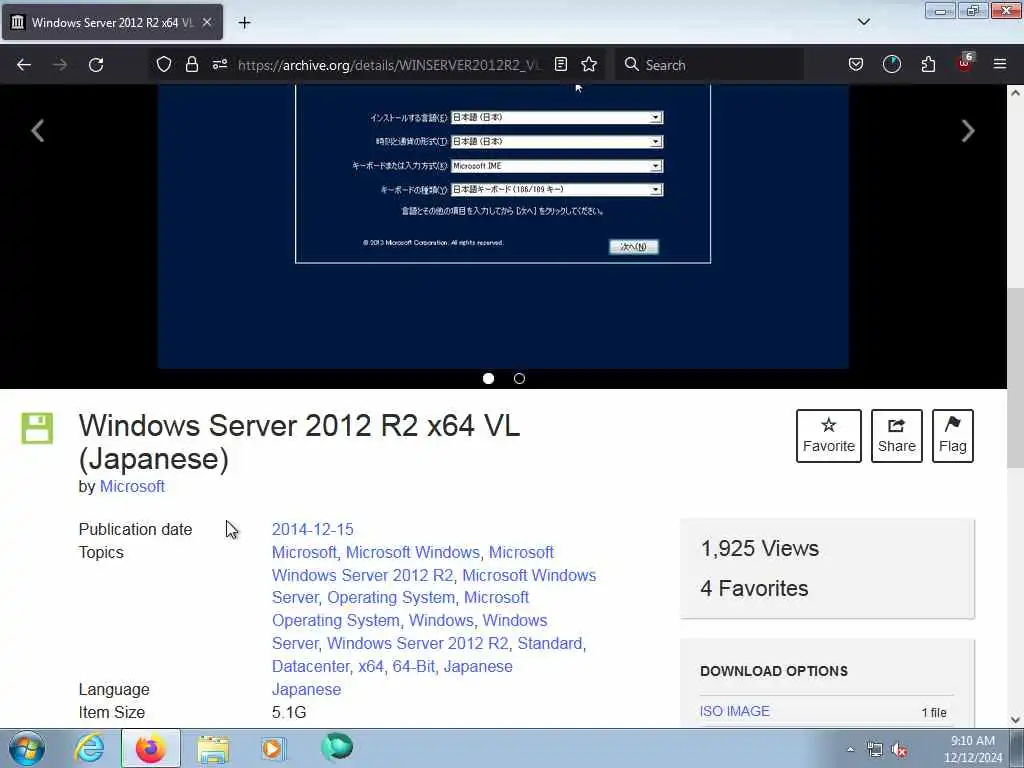Select first carousel dot indicator
The height and width of the screenshot is (768, 1024).
click(488, 379)
